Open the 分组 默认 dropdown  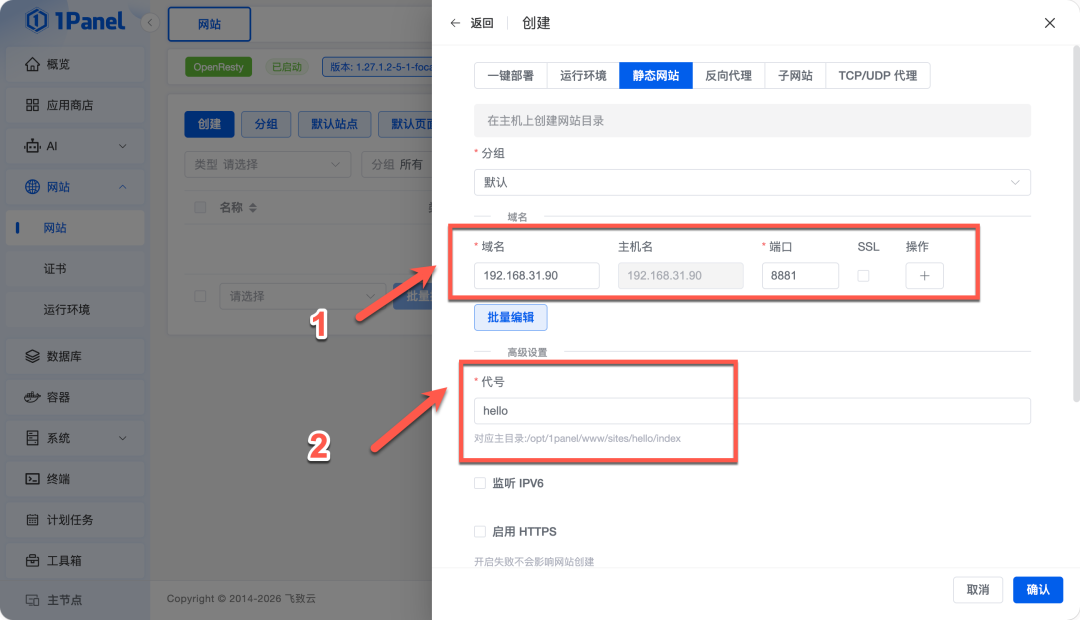[x=752, y=183]
